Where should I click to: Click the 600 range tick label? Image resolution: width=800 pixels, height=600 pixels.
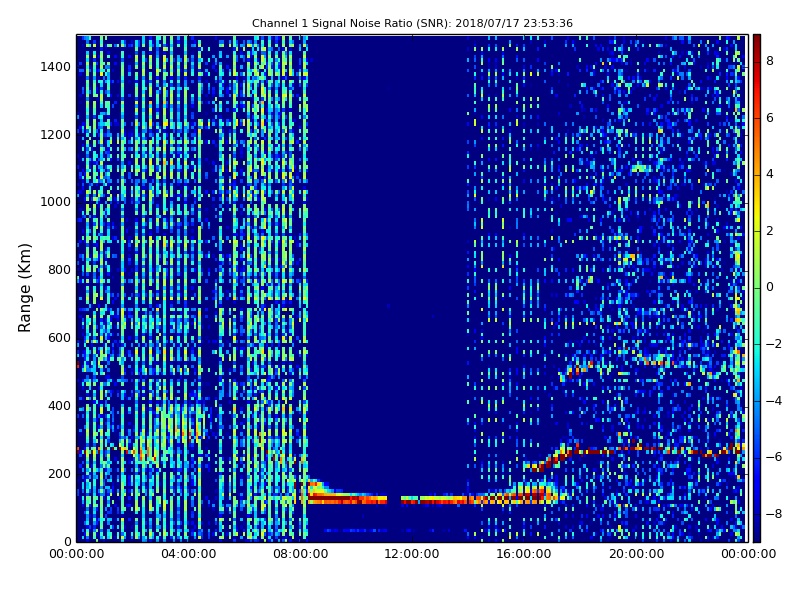coord(59,338)
